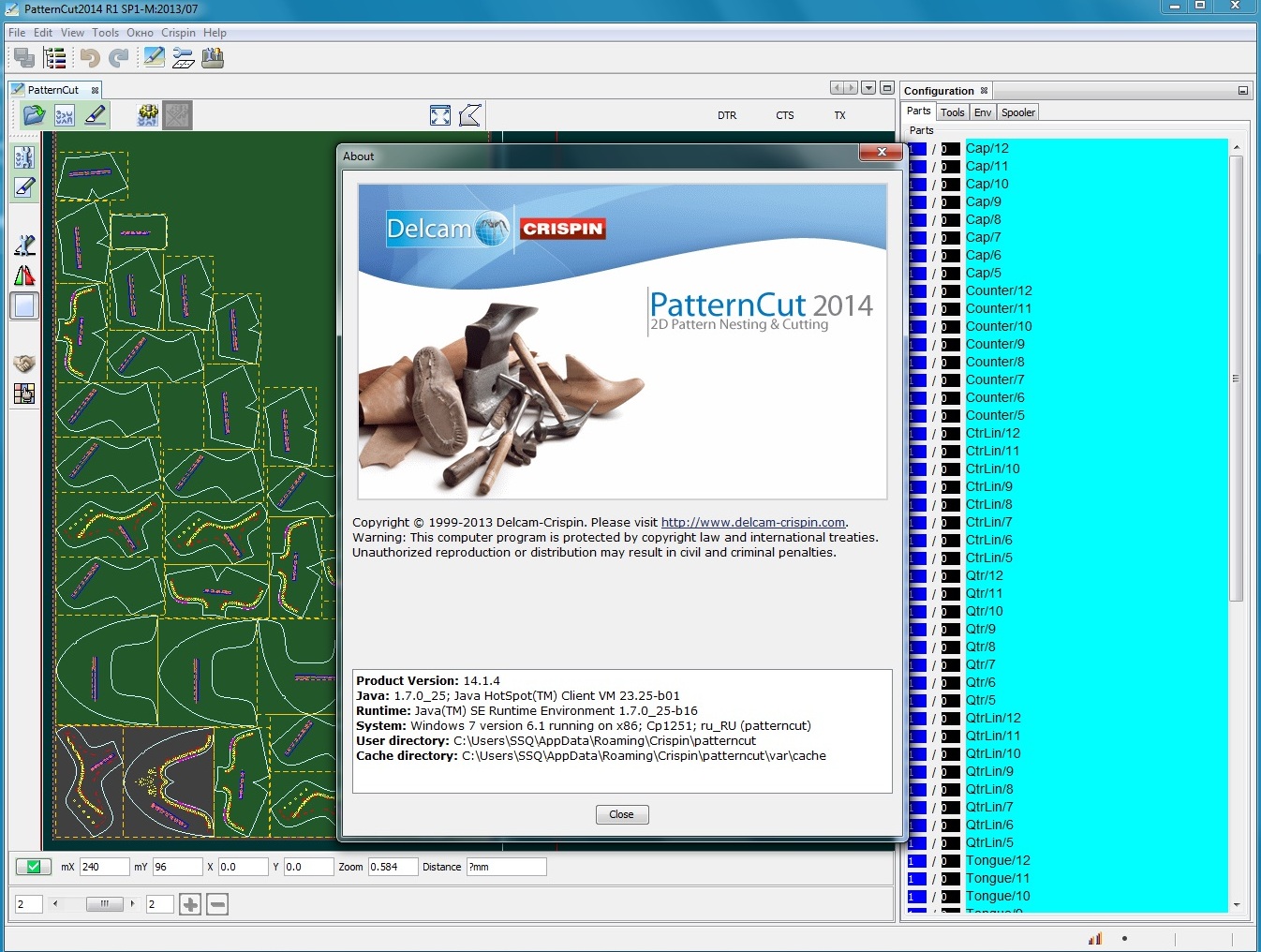This screenshot has height=952, width=1261.
Task: Click the wrench-on-line icon in left sidebar
Action: 24,245
